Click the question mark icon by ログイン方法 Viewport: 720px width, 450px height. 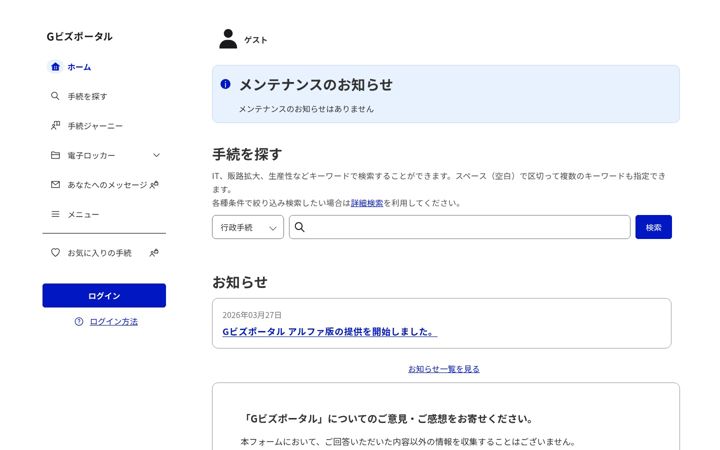(79, 321)
